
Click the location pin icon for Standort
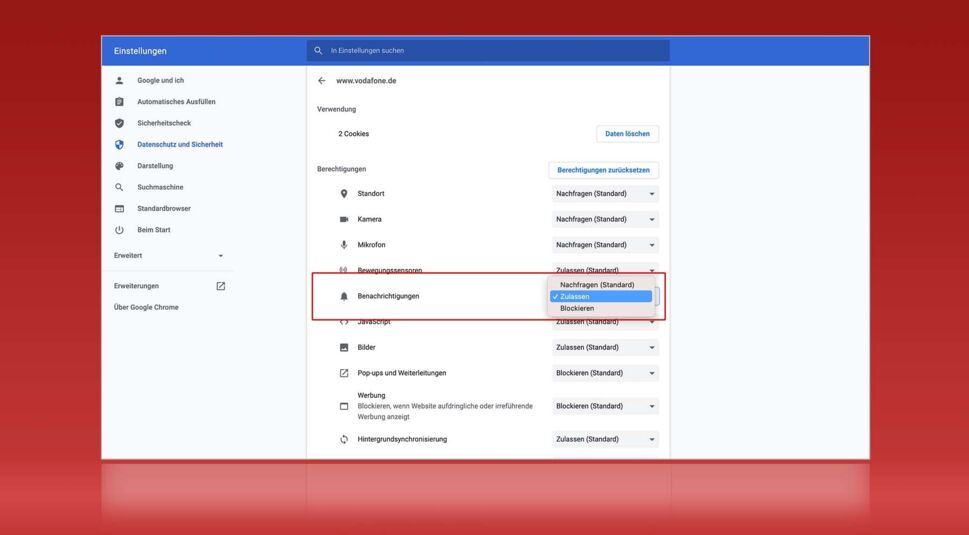[344, 194]
